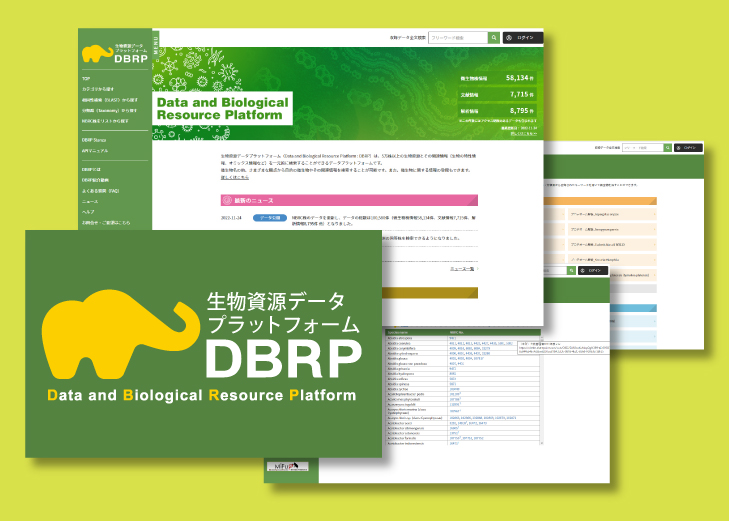
Task: Open the FAQ sidebar entry
Action: [x=100, y=191]
